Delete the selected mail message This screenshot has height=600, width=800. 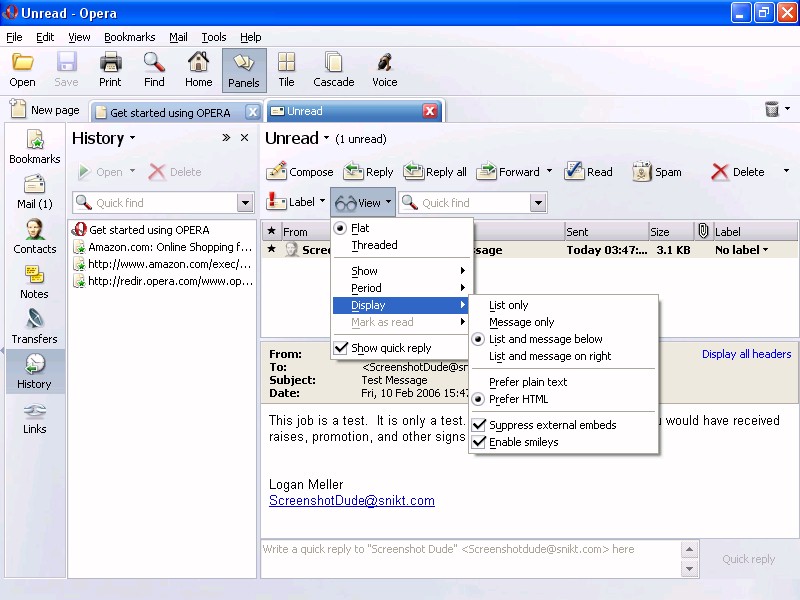click(738, 172)
